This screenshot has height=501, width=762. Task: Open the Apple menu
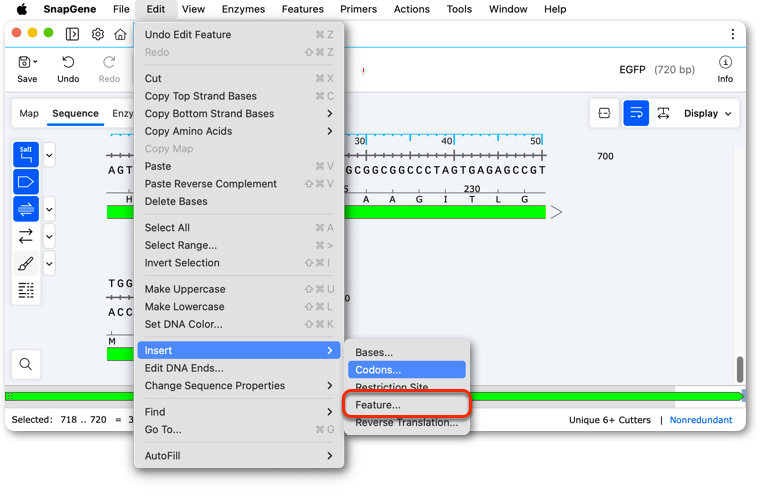[x=22, y=9]
